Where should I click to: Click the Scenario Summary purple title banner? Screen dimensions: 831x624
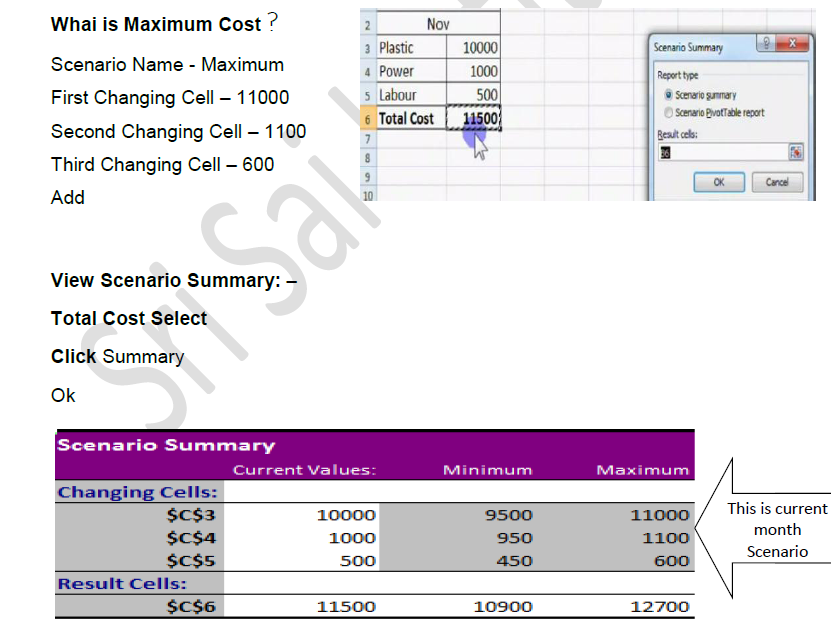[374, 445]
